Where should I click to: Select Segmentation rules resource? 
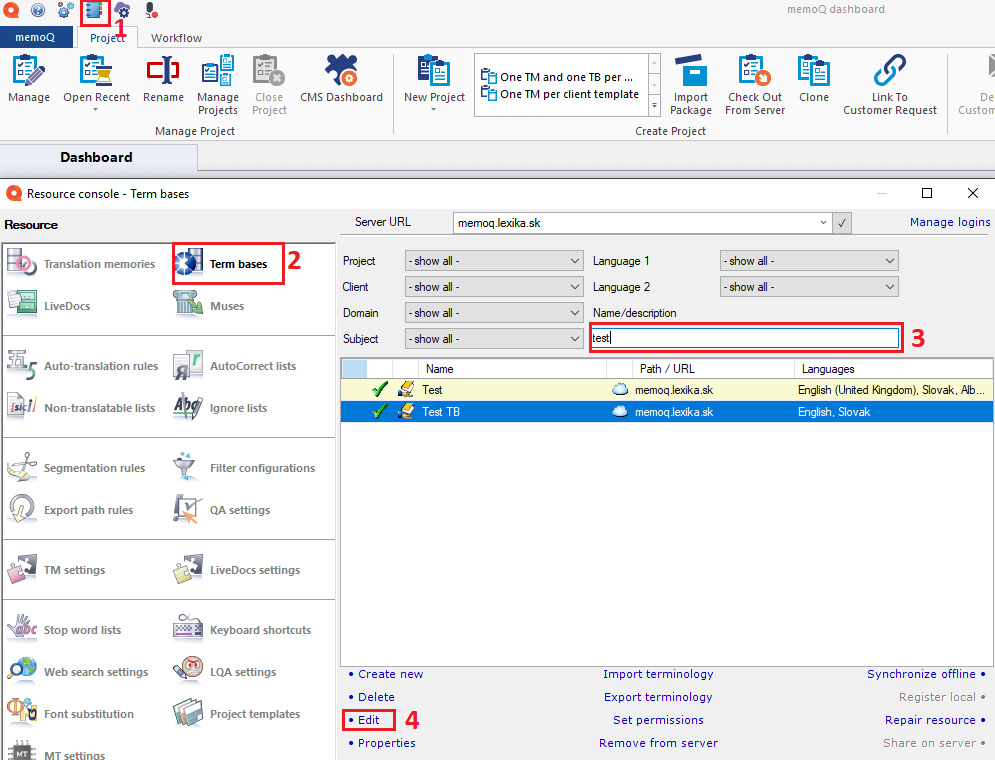[76, 468]
